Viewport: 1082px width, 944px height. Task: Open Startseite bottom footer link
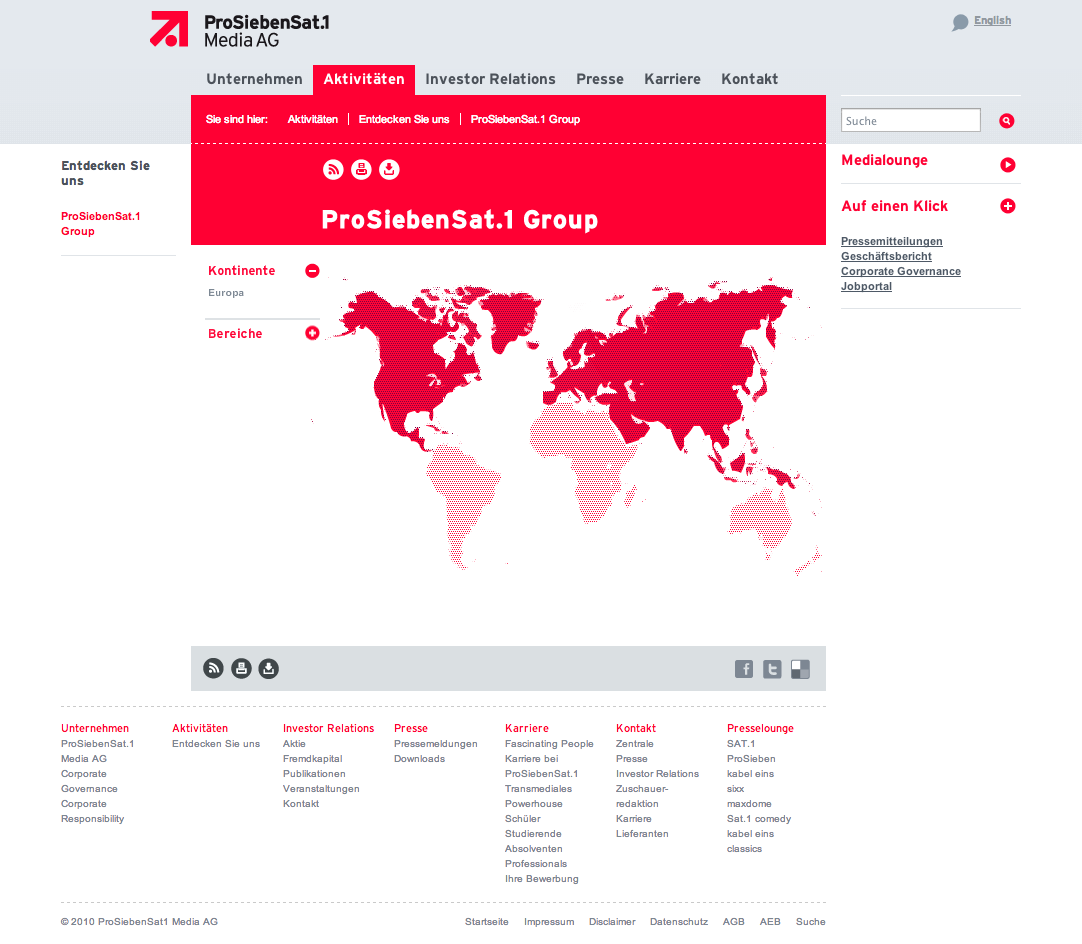point(486,922)
